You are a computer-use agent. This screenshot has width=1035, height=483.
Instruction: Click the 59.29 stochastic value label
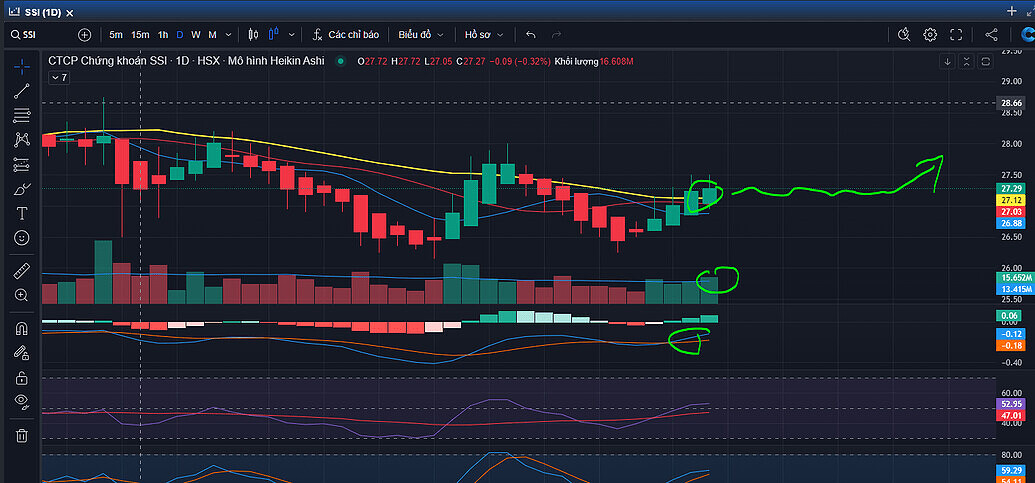[x=1012, y=470]
